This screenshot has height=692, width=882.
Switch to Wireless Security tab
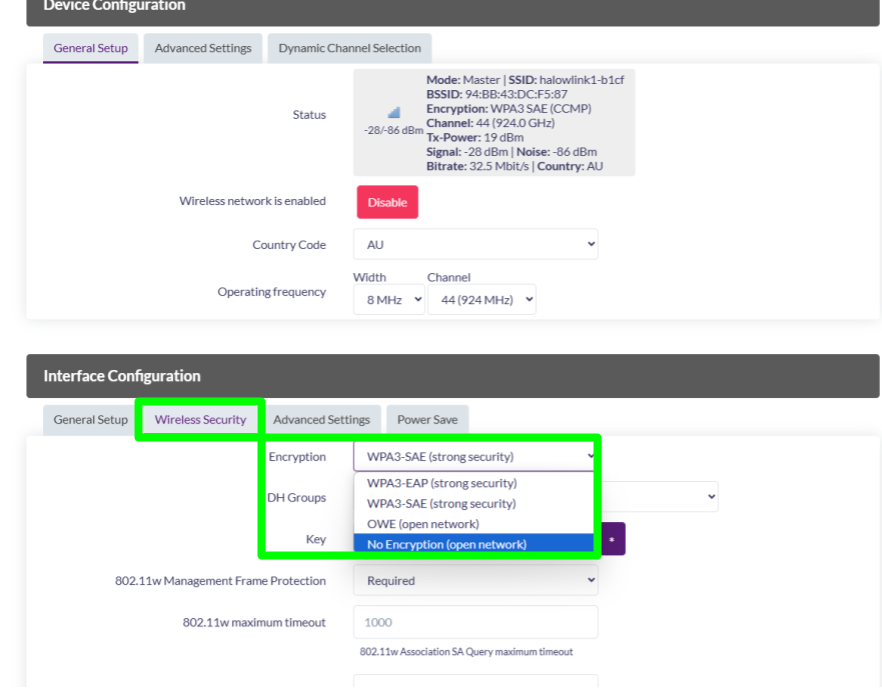click(x=200, y=420)
